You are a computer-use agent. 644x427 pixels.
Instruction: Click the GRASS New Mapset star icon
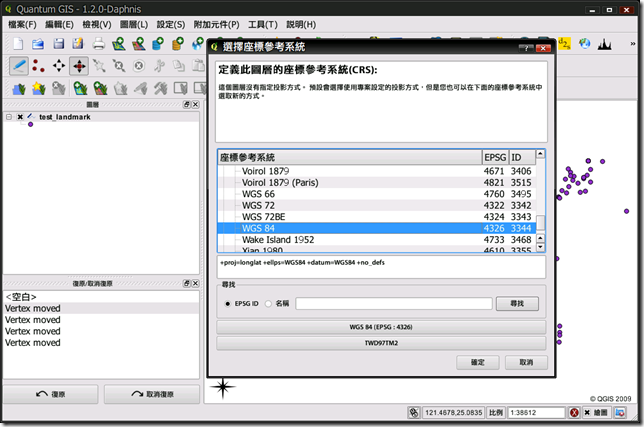tap(39, 88)
